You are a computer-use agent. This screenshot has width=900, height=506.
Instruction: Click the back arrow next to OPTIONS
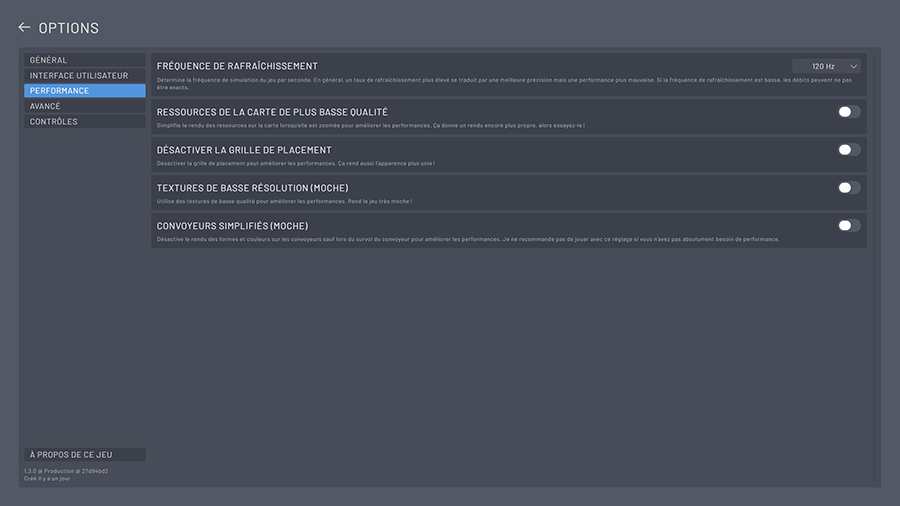24,27
